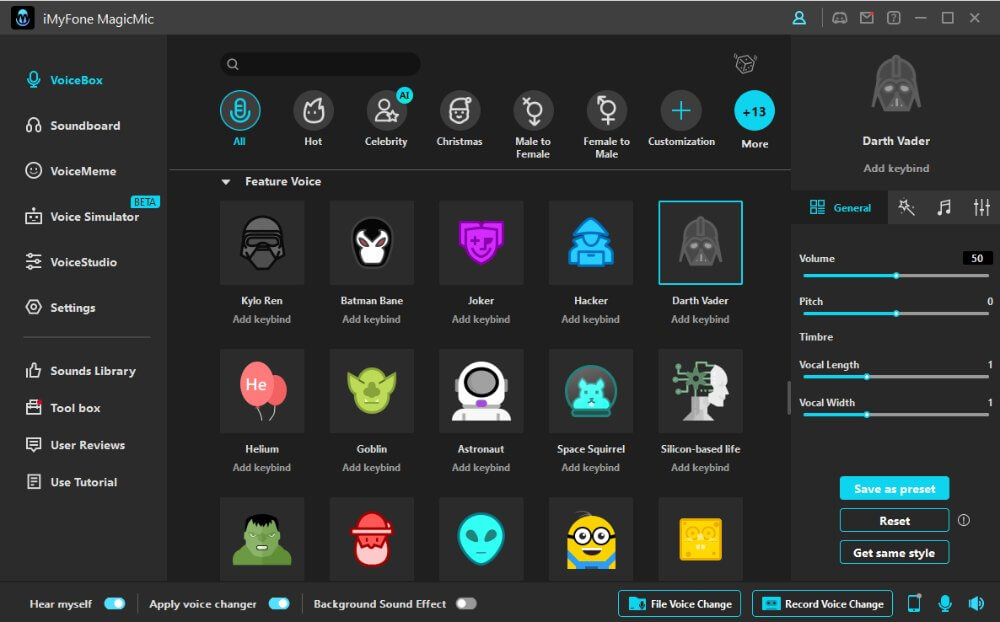Image resolution: width=1000 pixels, height=622 pixels.
Task: Click the Vocal Length slider
Action: point(895,376)
